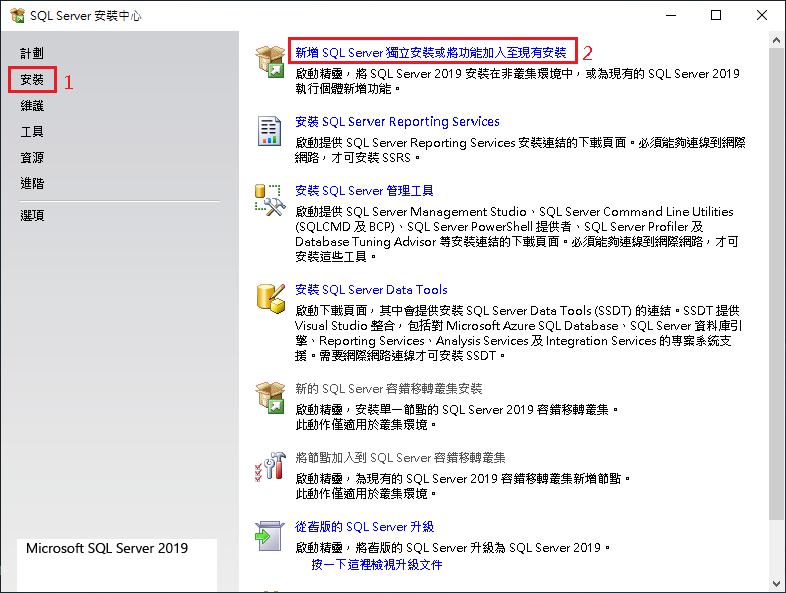Viewport: 786px width, 593px height.
Task: Select 安裝 in the left sidebar
Action: (32, 79)
